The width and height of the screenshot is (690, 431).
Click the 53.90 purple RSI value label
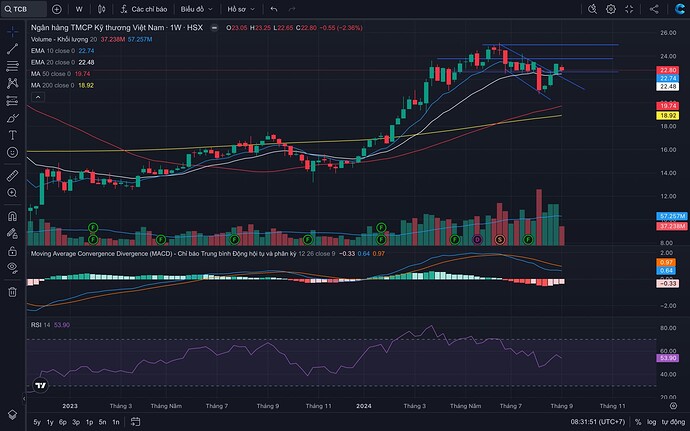pyautogui.click(x=668, y=358)
